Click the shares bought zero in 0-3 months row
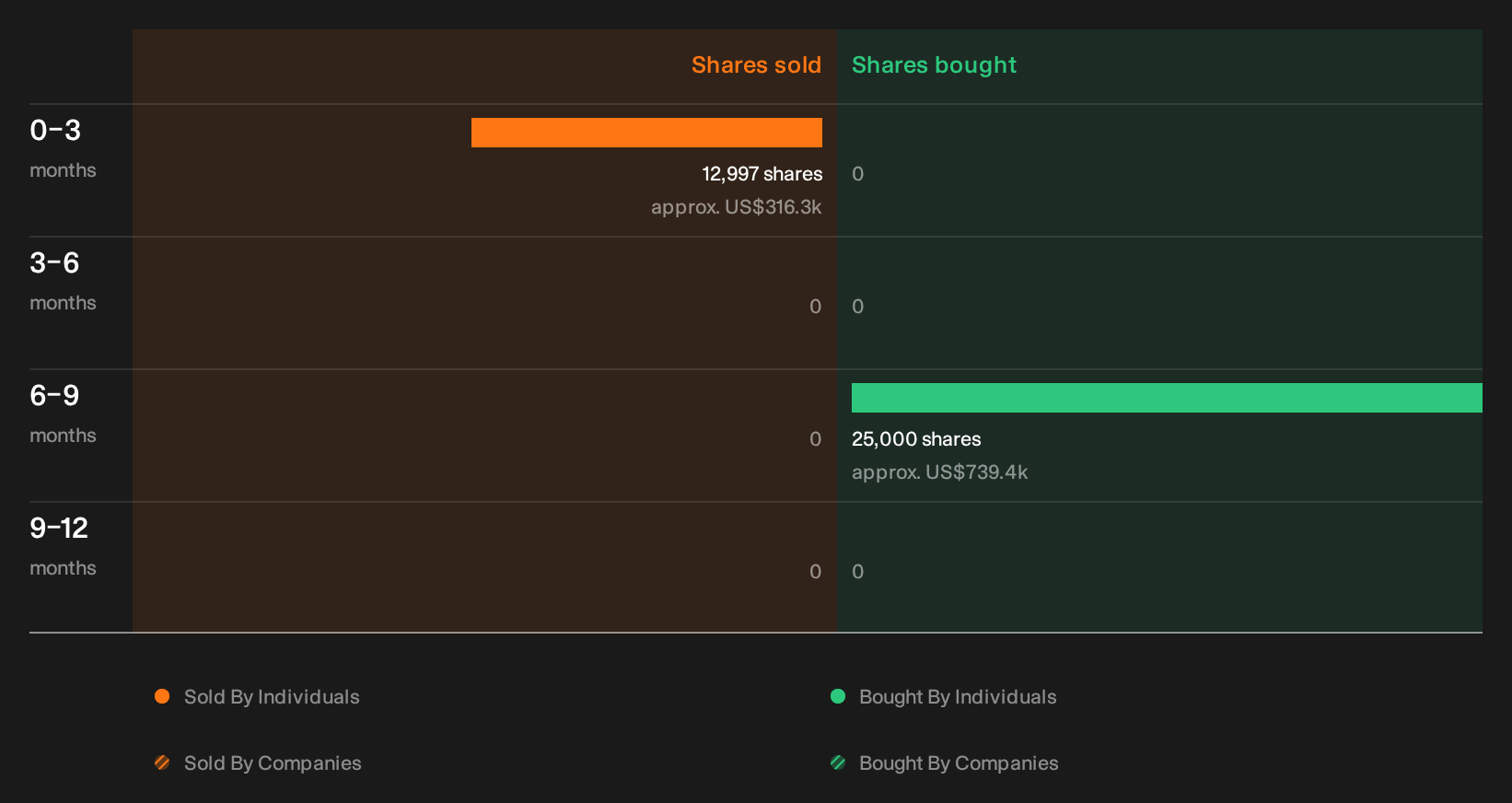Image resolution: width=1512 pixels, height=803 pixels. pos(857,174)
